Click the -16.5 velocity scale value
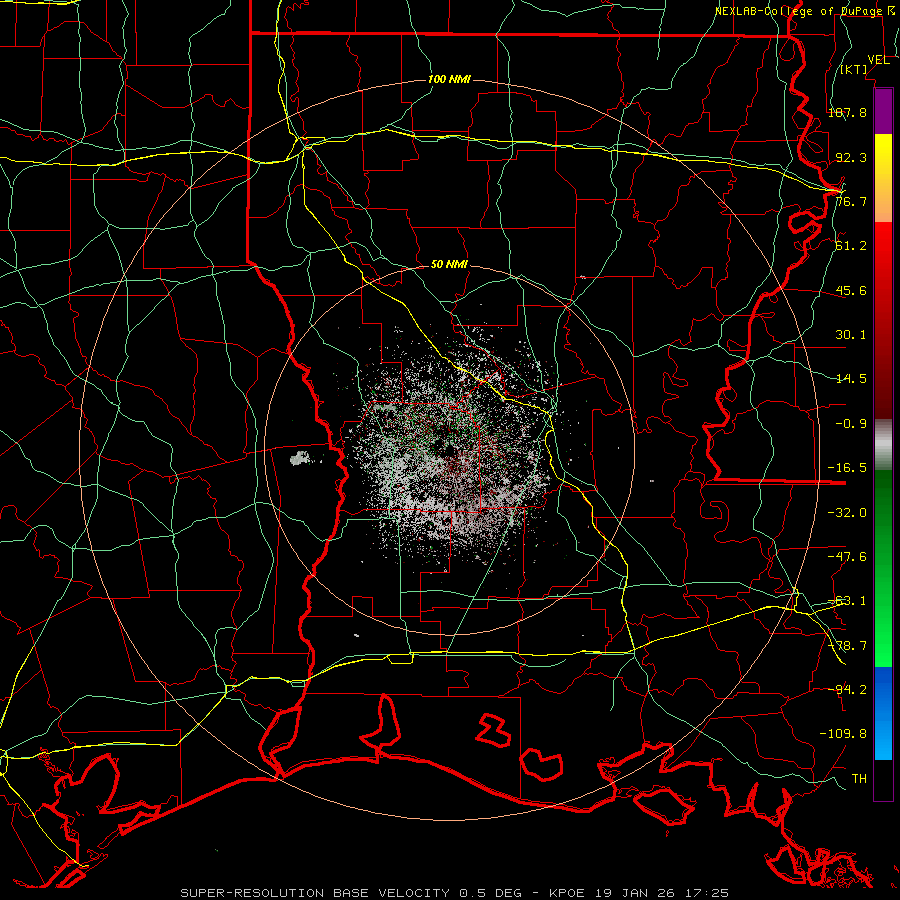Screen dimensions: 900x900 847,467
